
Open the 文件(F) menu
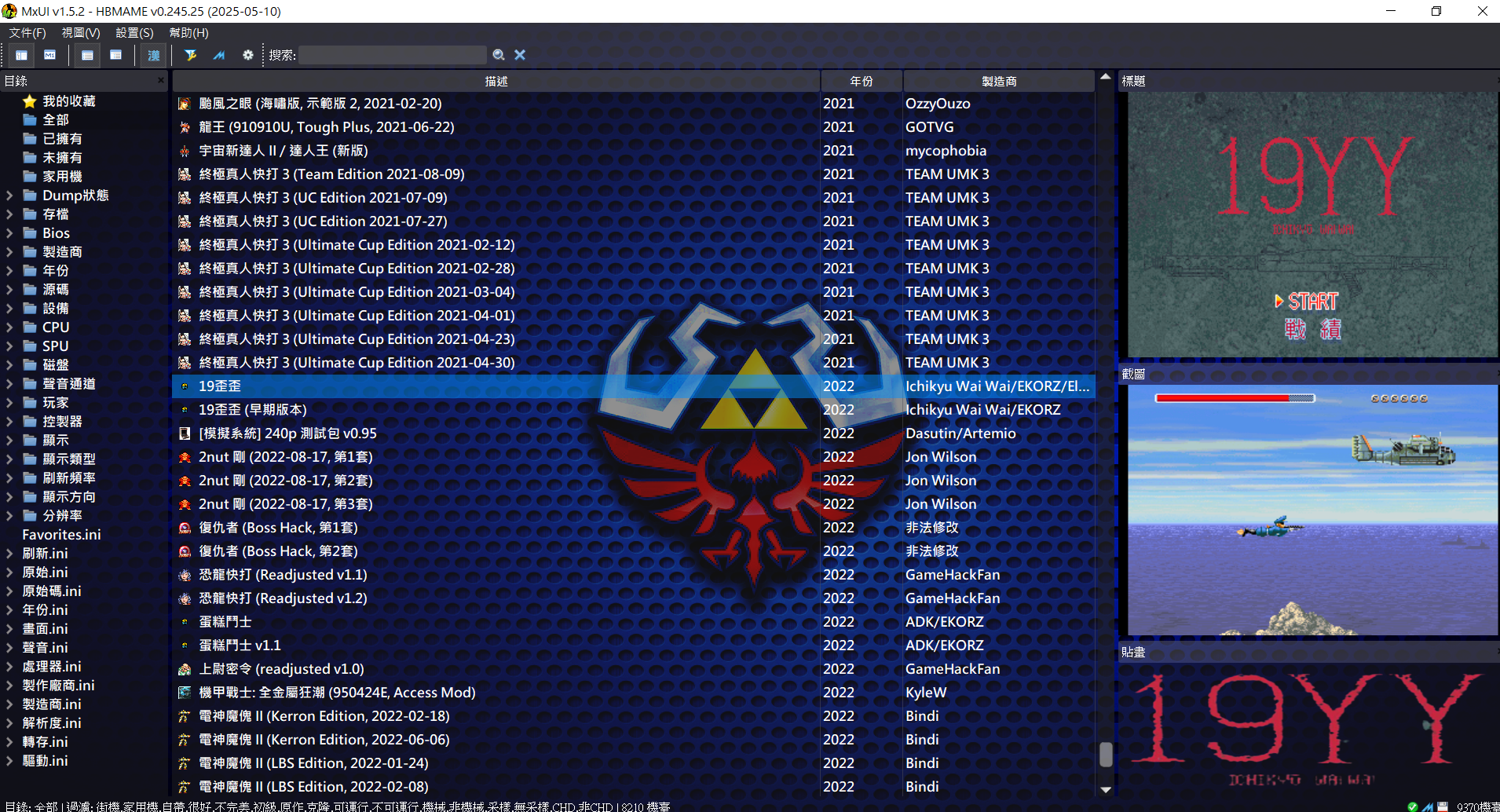tap(27, 33)
